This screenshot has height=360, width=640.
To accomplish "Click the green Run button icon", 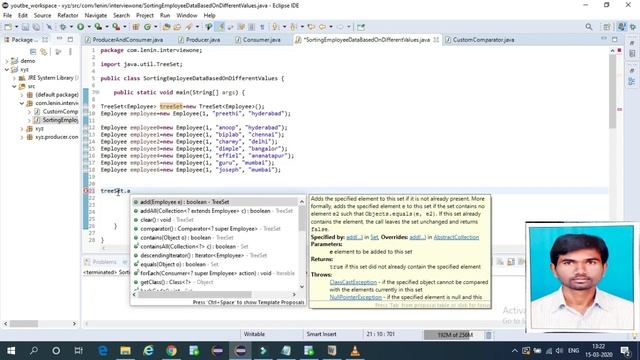I will coord(80,27).
